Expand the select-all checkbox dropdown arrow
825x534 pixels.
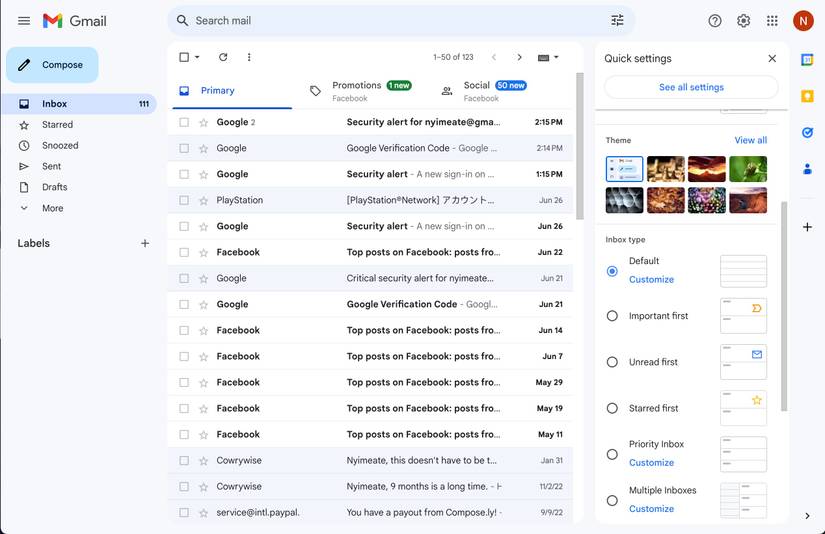[x=197, y=57]
